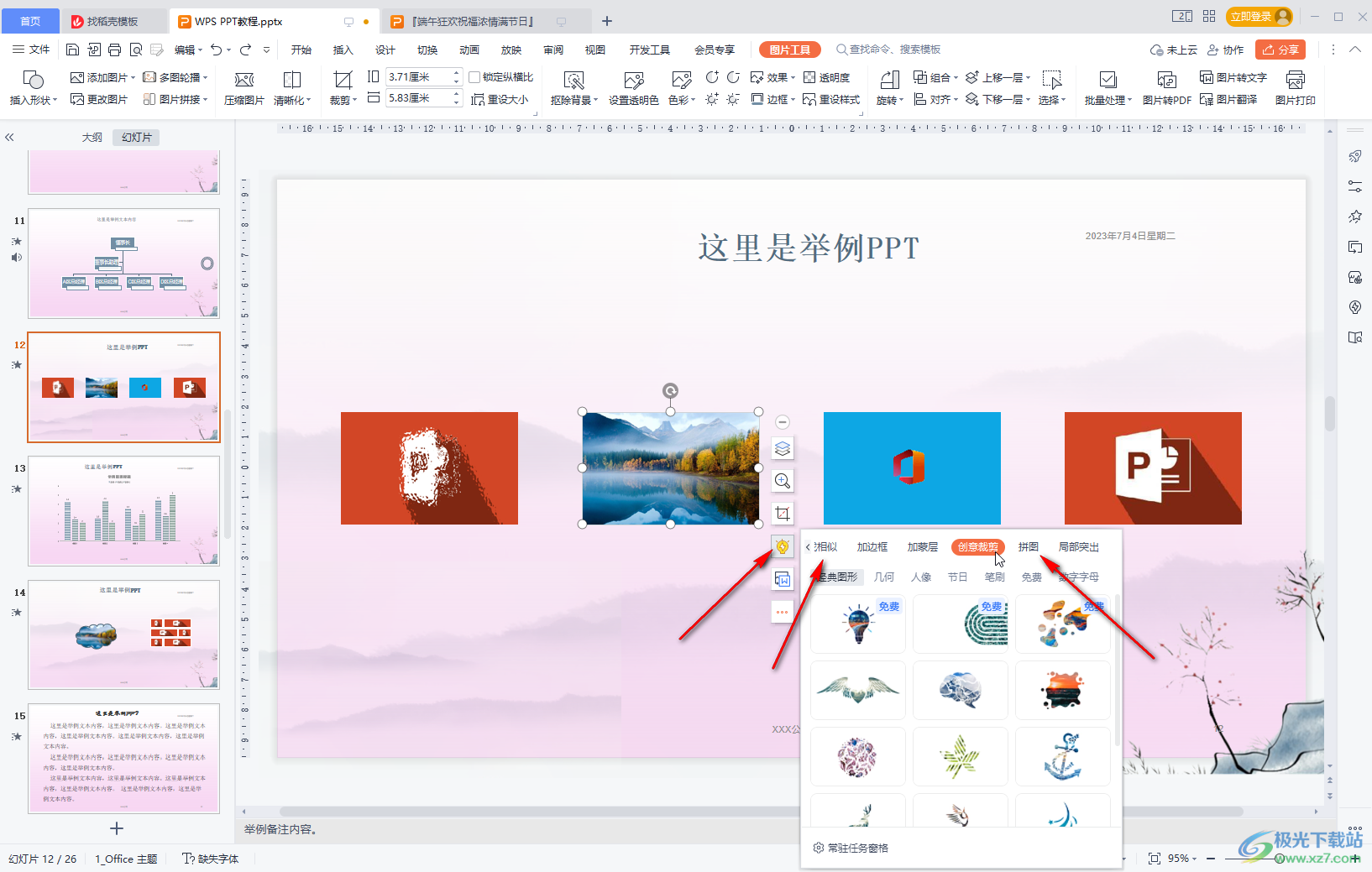Viewport: 1372px width, 872px height.
Task: Click Reset Style (重设样式) button
Action: (x=831, y=99)
